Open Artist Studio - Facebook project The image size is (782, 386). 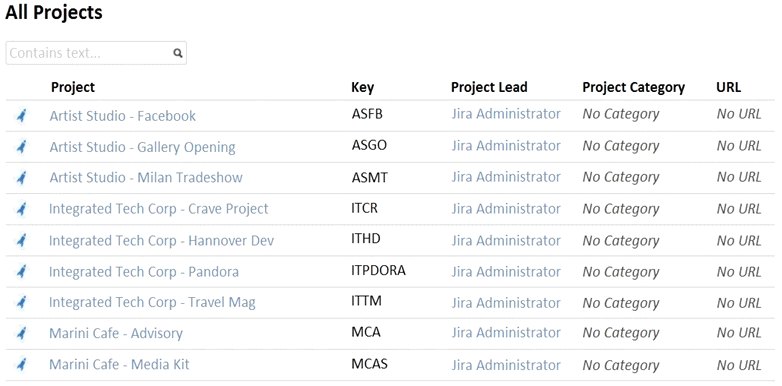tap(123, 116)
